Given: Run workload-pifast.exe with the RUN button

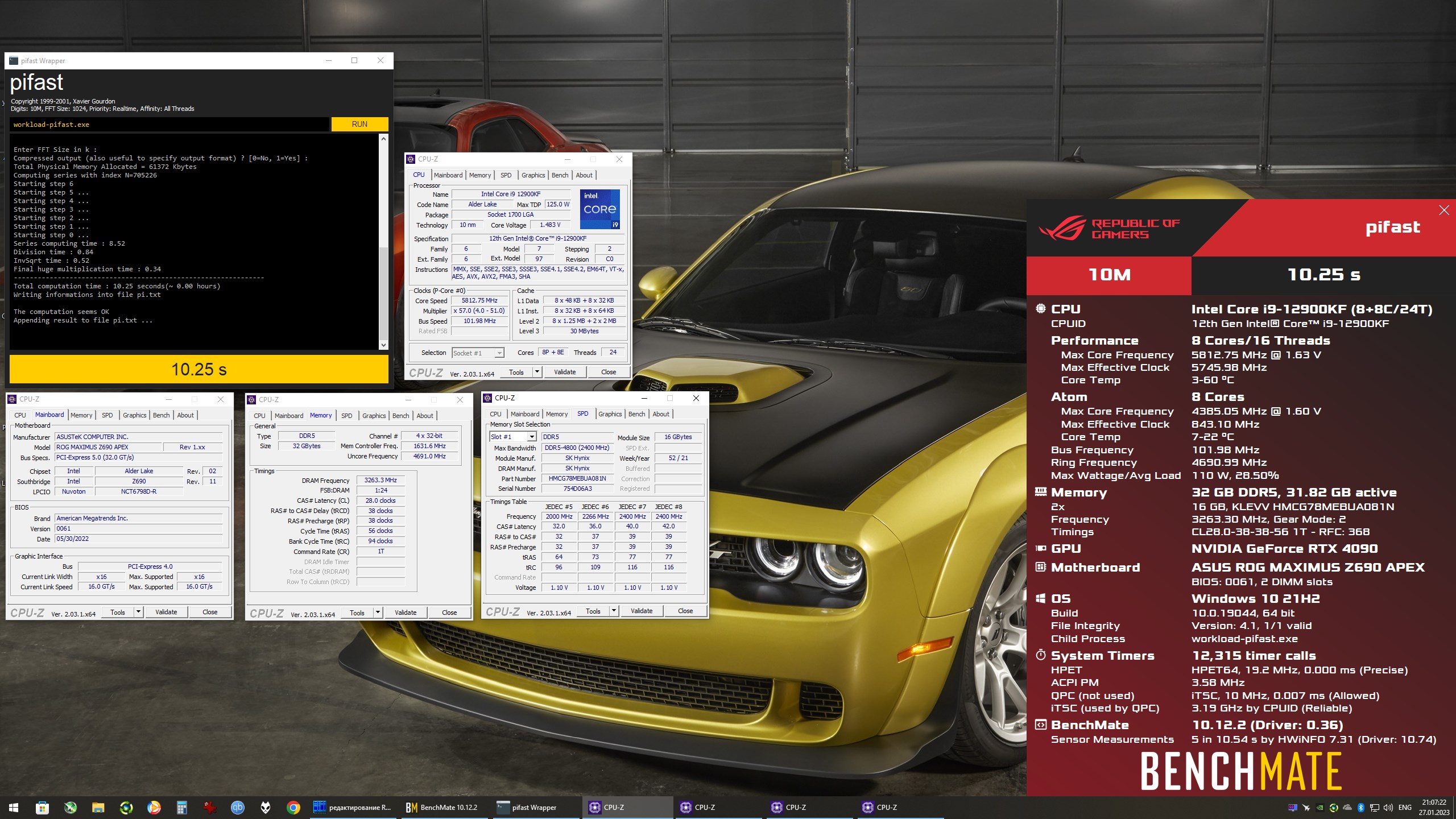Looking at the screenshot, I should click(359, 124).
